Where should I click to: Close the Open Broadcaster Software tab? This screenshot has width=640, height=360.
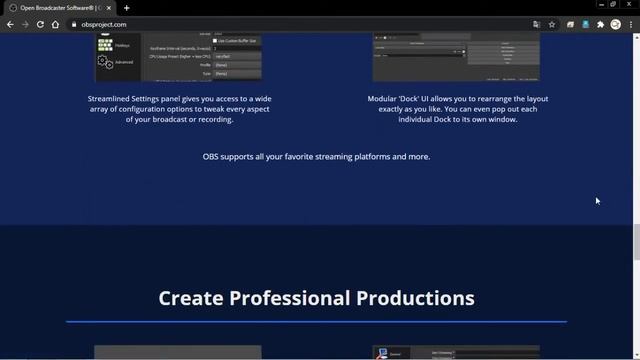click(109, 8)
